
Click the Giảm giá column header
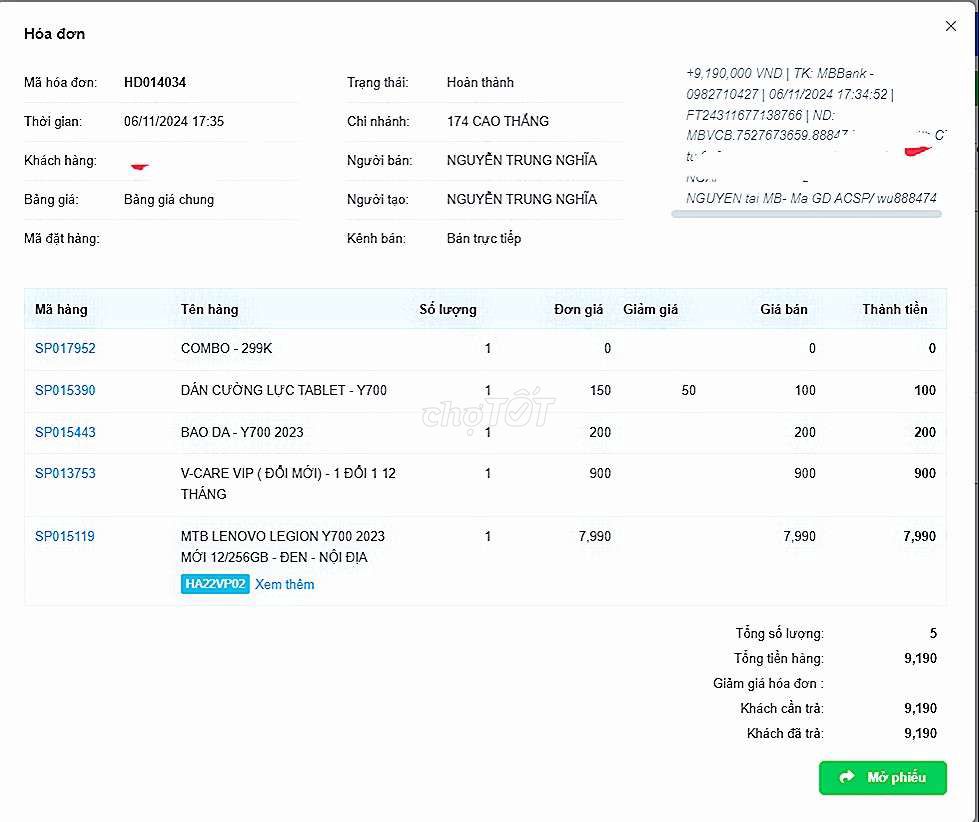651,309
